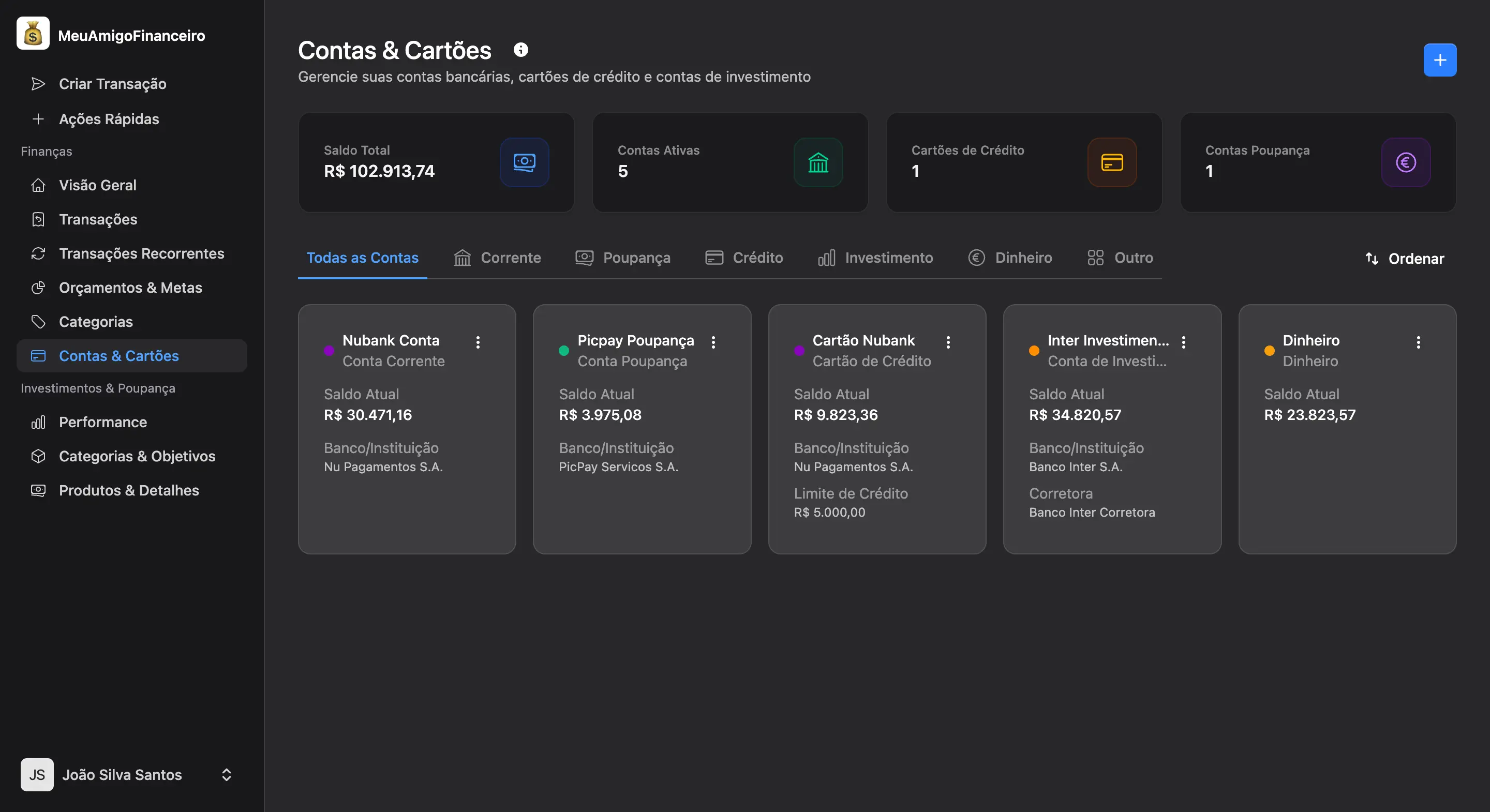Viewport: 1490px width, 812px height.
Task: Switch to the Crédito tab
Action: click(x=744, y=258)
